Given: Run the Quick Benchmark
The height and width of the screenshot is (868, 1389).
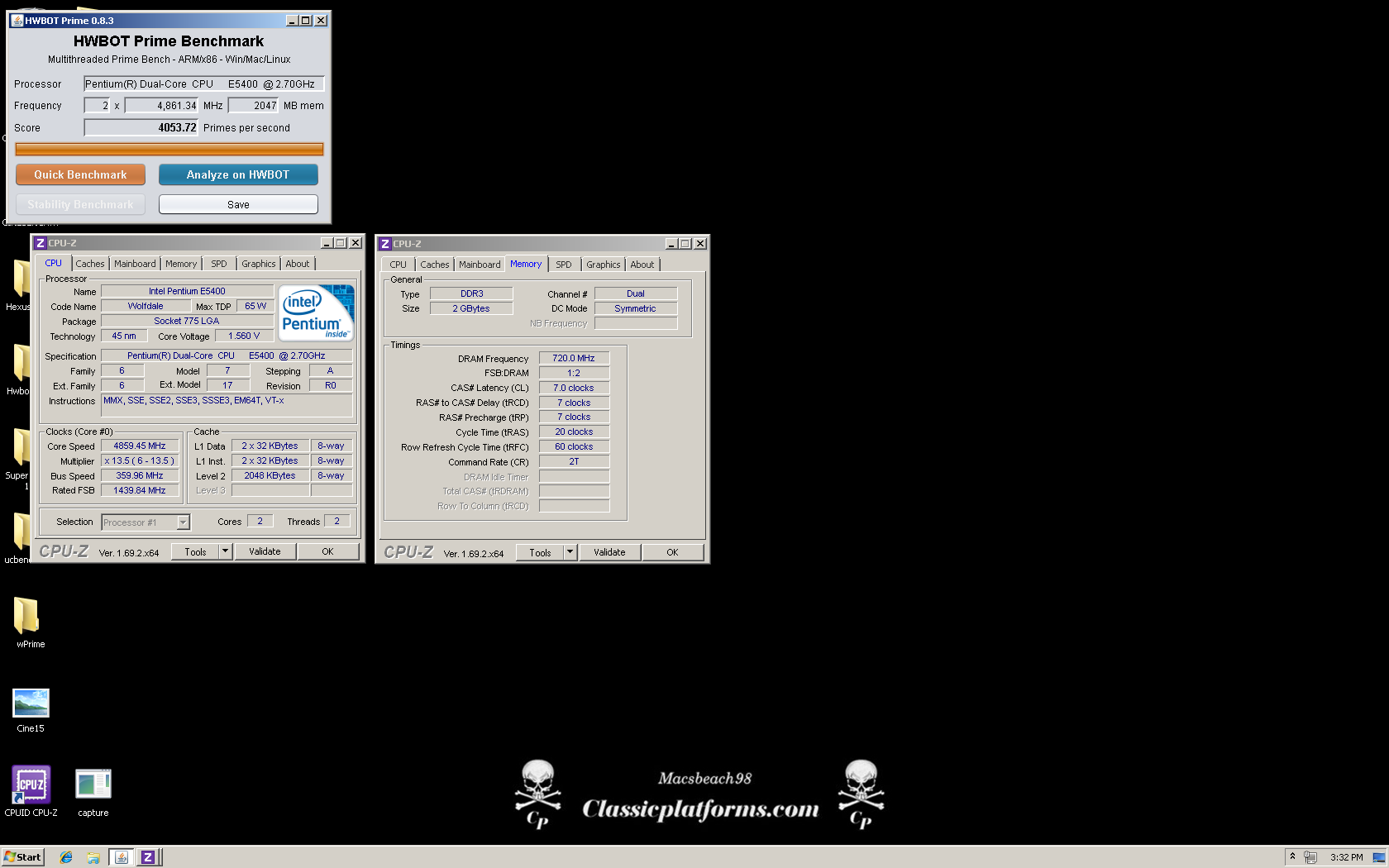Looking at the screenshot, I should [80, 174].
